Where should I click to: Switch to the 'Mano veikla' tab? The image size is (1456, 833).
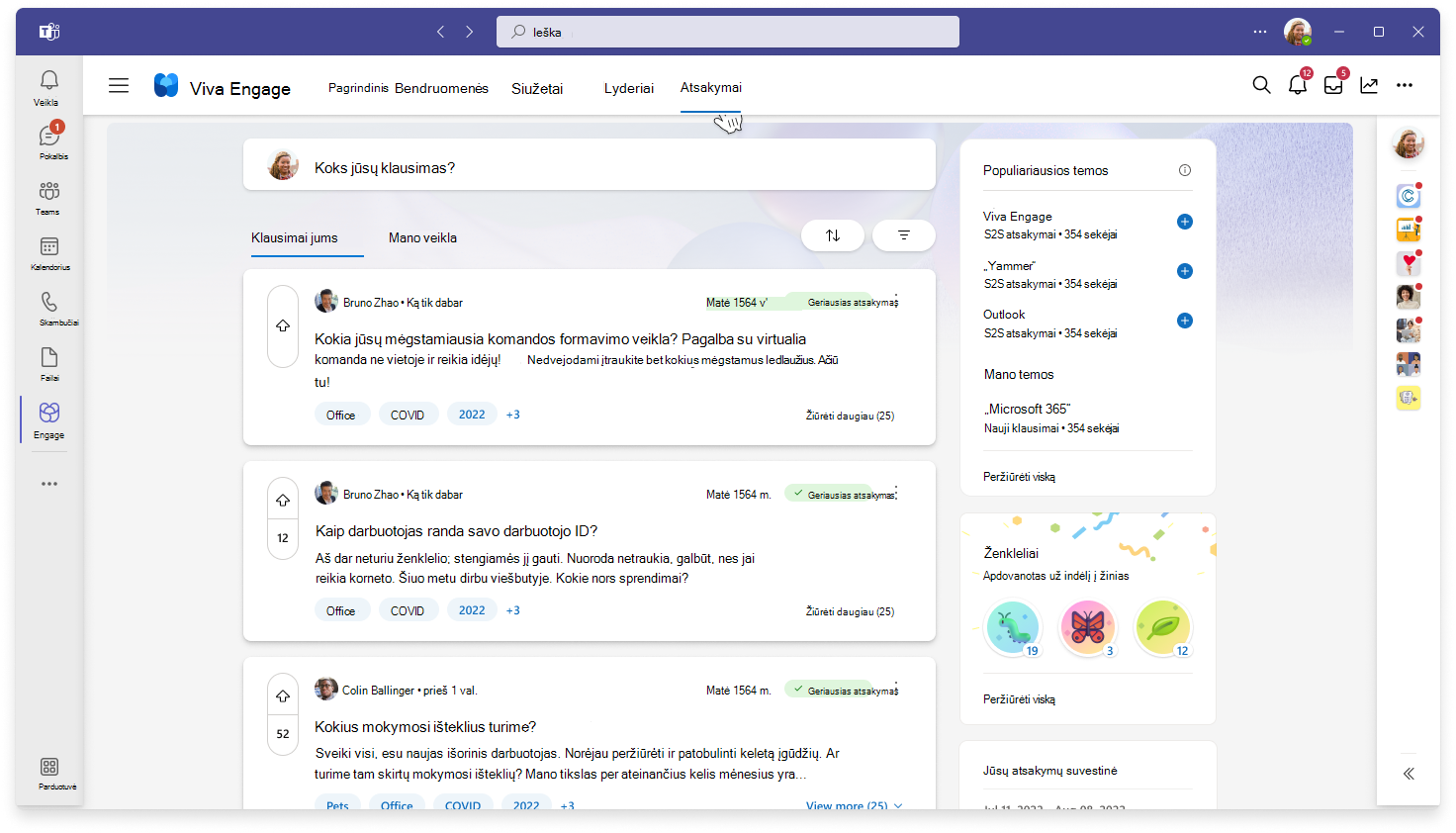pos(422,238)
